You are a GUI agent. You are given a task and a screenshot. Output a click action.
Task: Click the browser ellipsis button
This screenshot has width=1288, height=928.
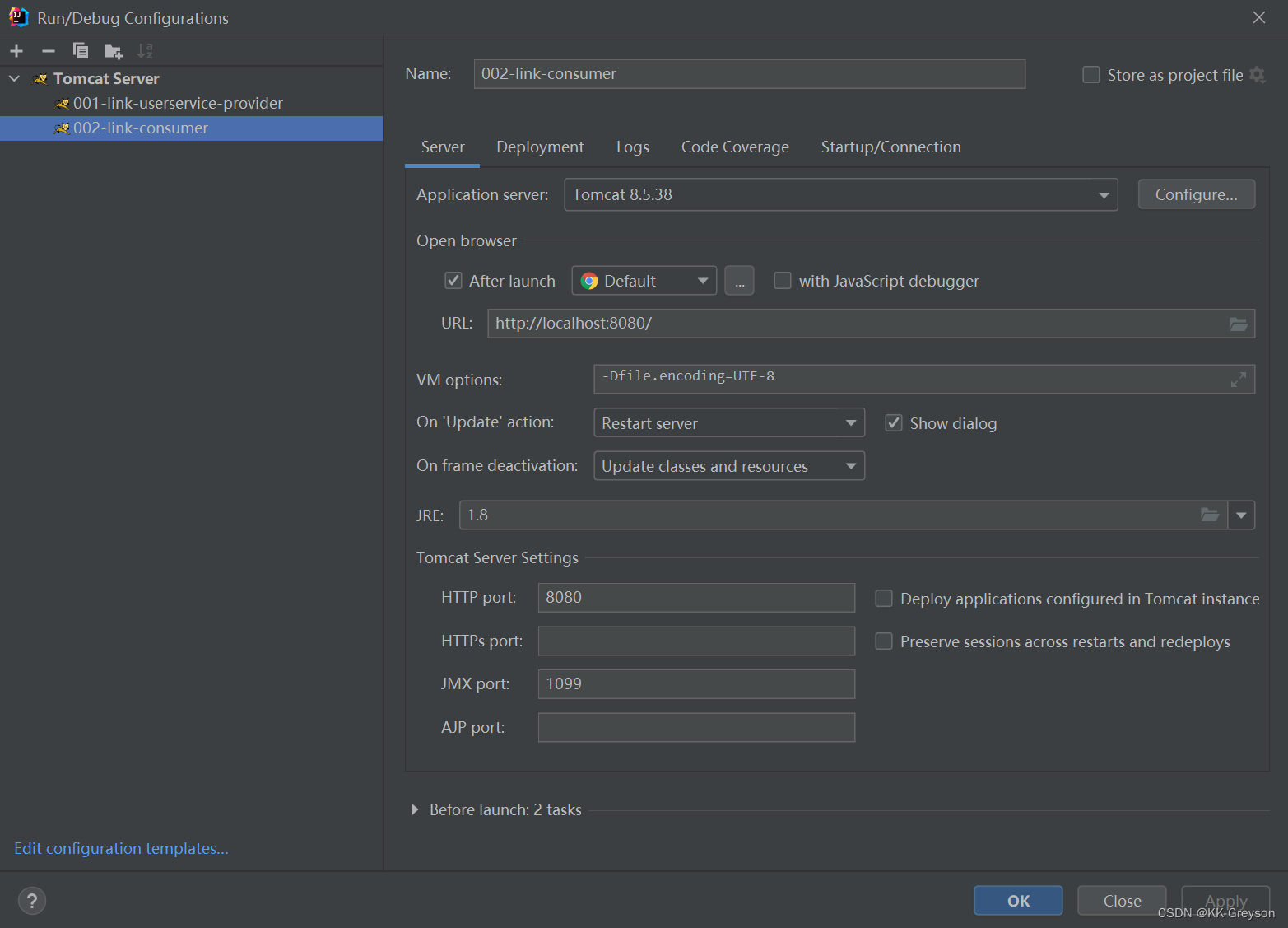(x=739, y=281)
